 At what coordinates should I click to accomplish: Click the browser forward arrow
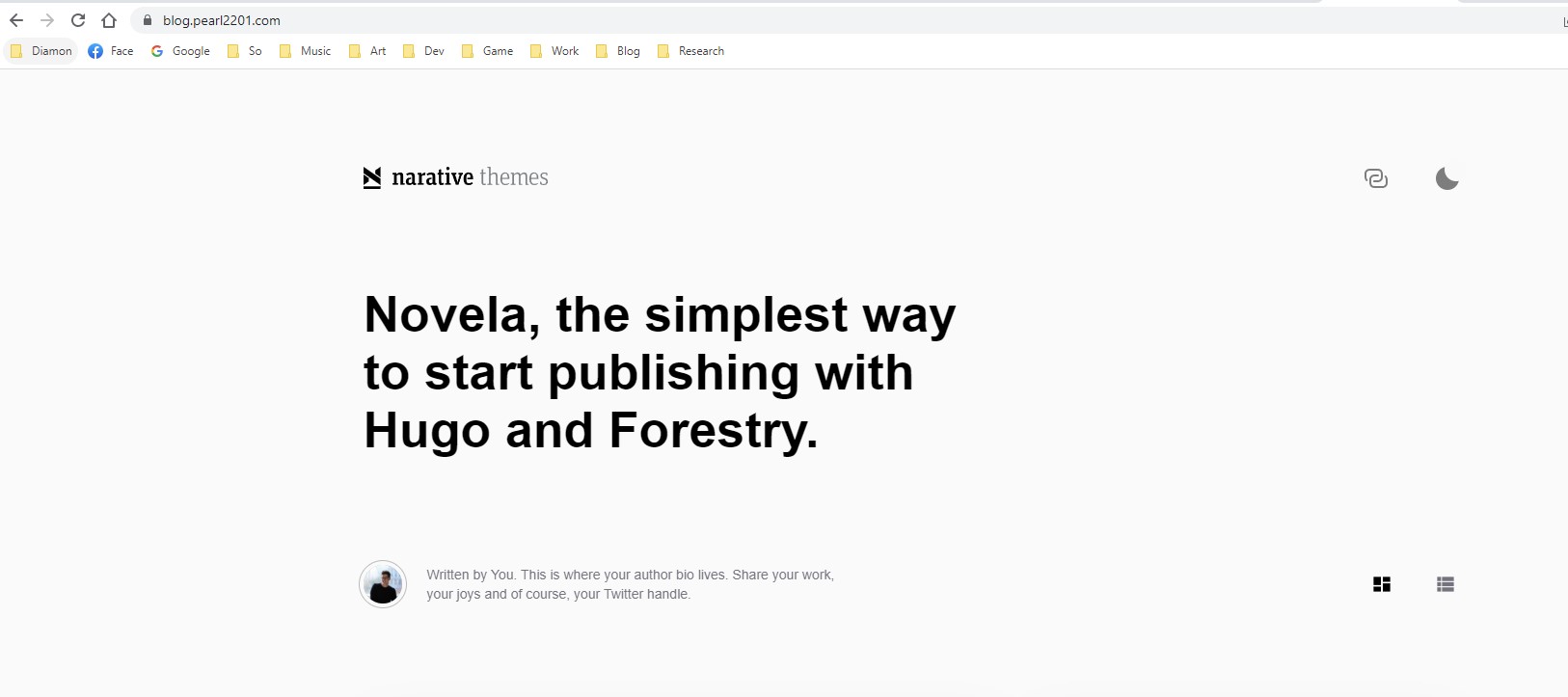pyautogui.click(x=47, y=20)
